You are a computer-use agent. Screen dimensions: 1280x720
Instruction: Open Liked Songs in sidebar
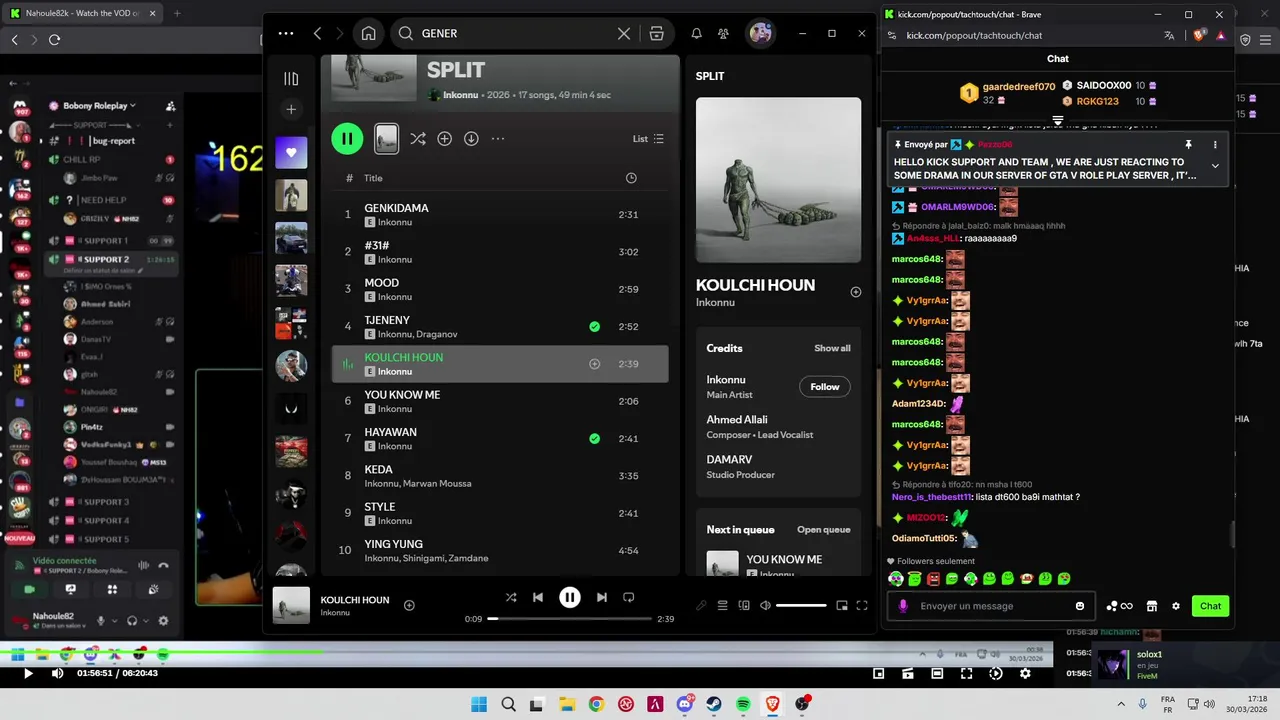(x=291, y=153)
